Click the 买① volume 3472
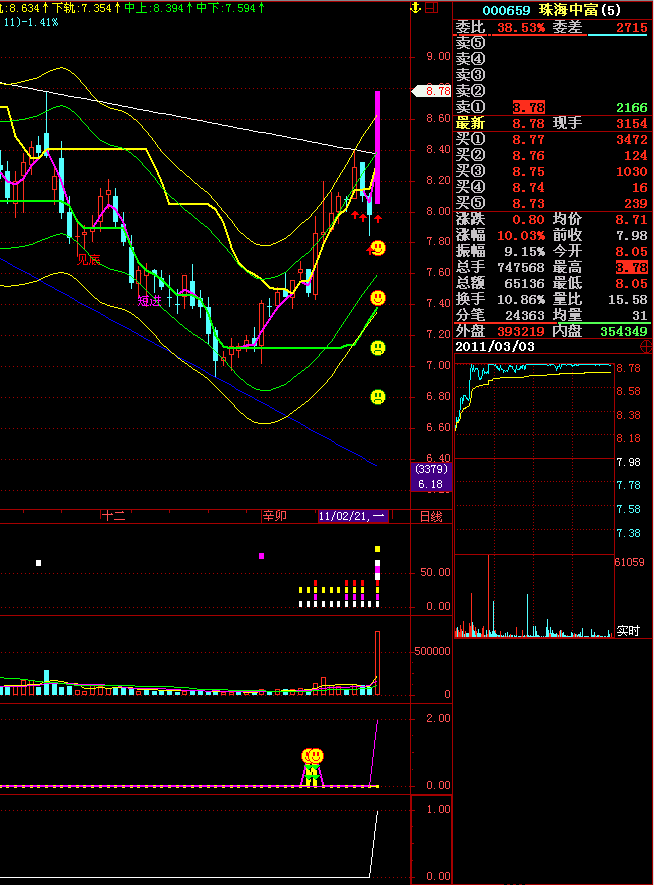Image resolution: width=655 pixels, height=885 pixels. click(x=631, y=139)
